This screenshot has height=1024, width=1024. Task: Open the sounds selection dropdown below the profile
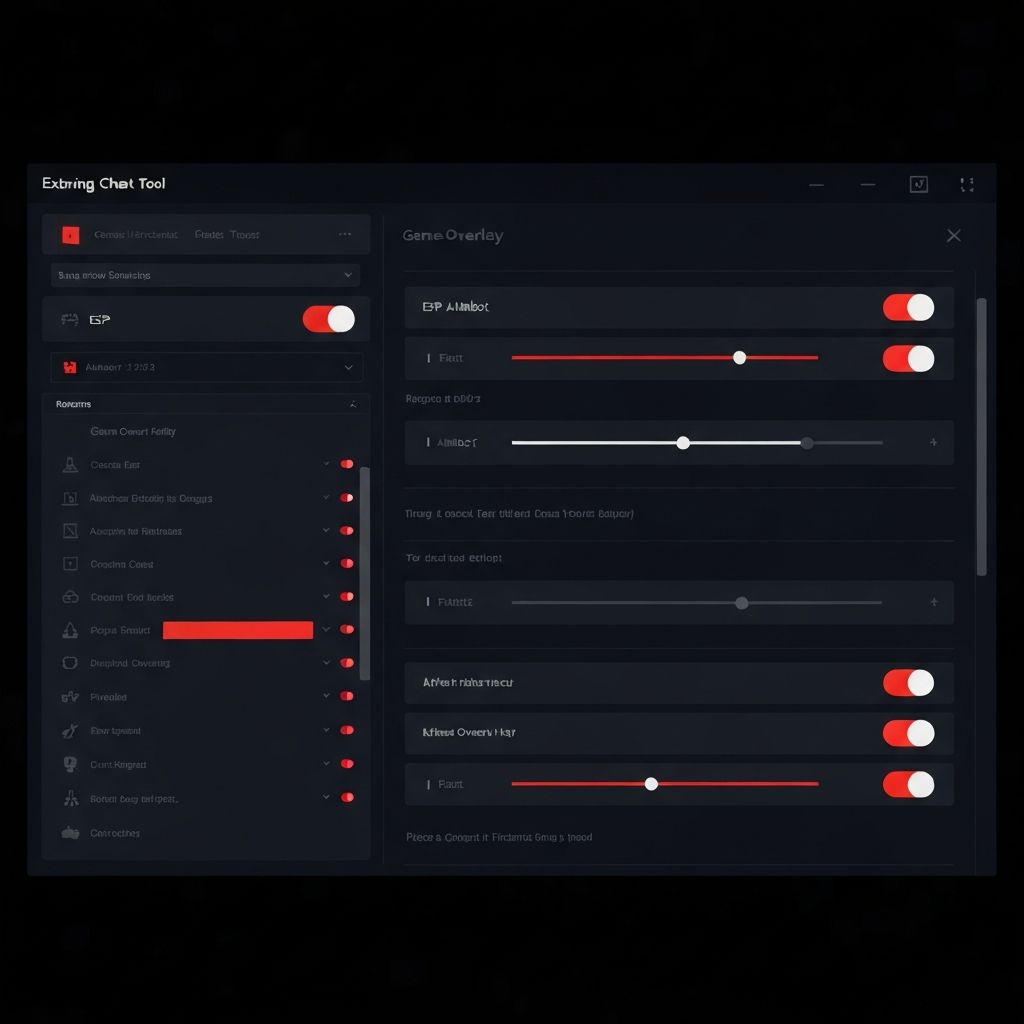(205, 274)
